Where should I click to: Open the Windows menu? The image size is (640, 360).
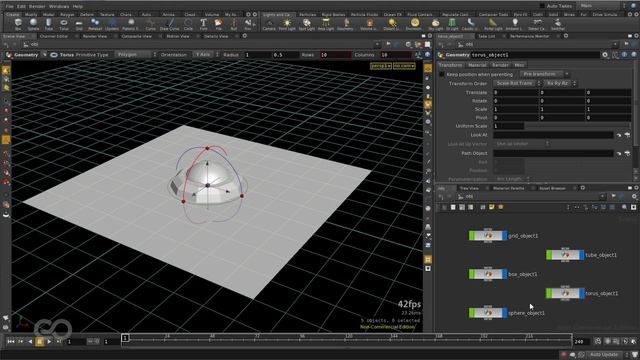coord(59,7)
